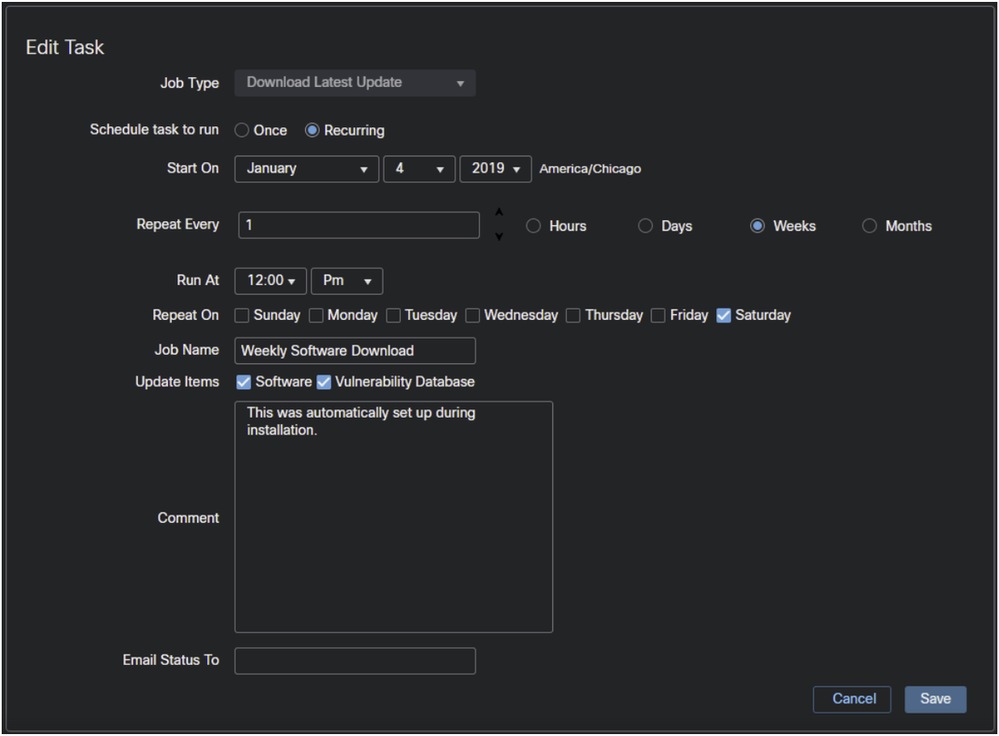Select the Months radio button
This screenshot has width=999, height=736.
click(869, 226)
